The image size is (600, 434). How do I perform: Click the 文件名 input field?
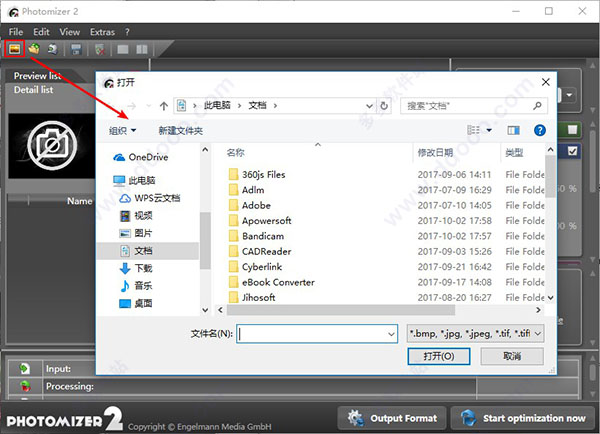pyautogui.click(x=317, y=334)
